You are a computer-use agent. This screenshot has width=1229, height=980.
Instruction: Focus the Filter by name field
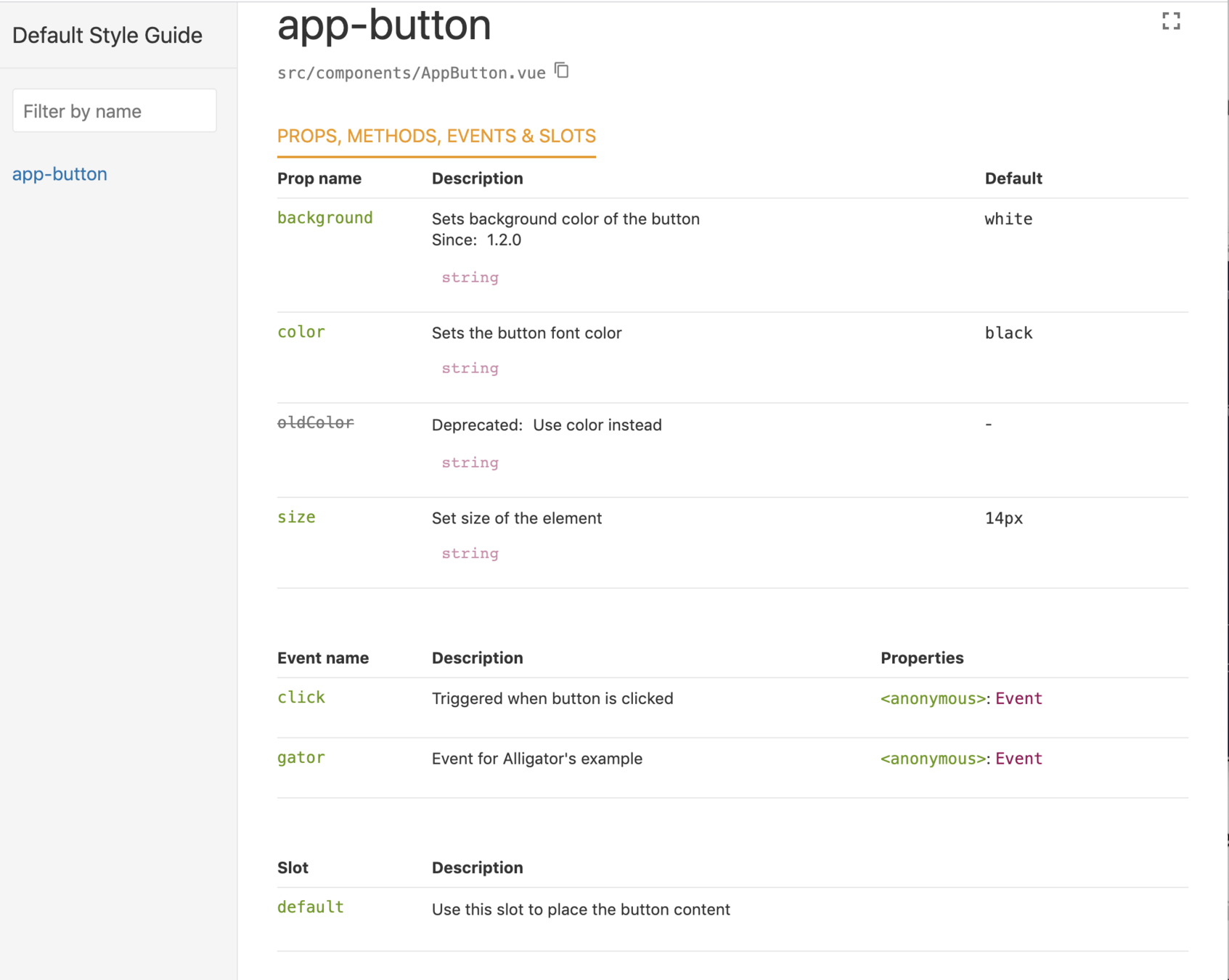coord(115,111)
